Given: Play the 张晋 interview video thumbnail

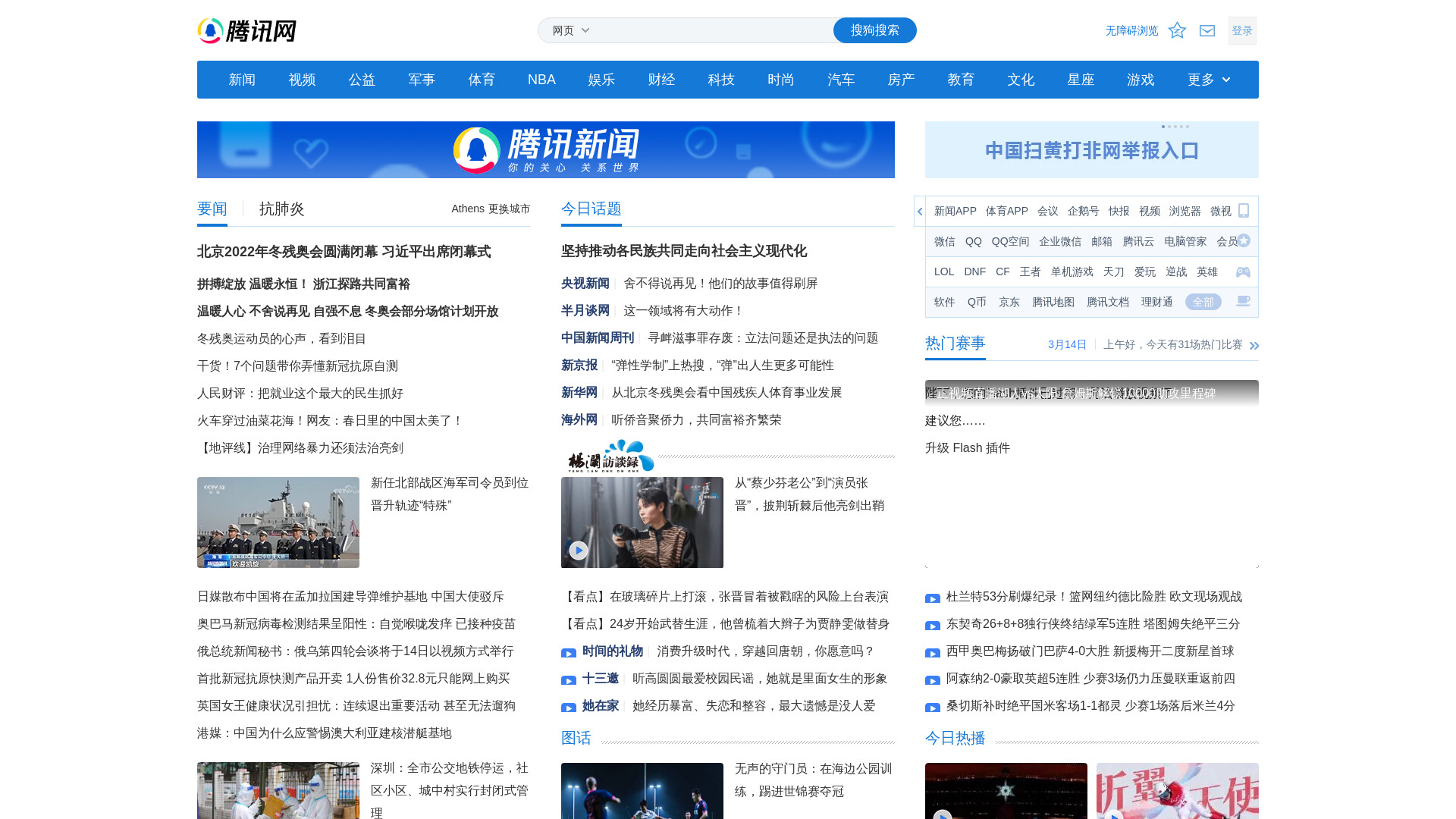Looking at the screenshot, I should coord(642,522).
